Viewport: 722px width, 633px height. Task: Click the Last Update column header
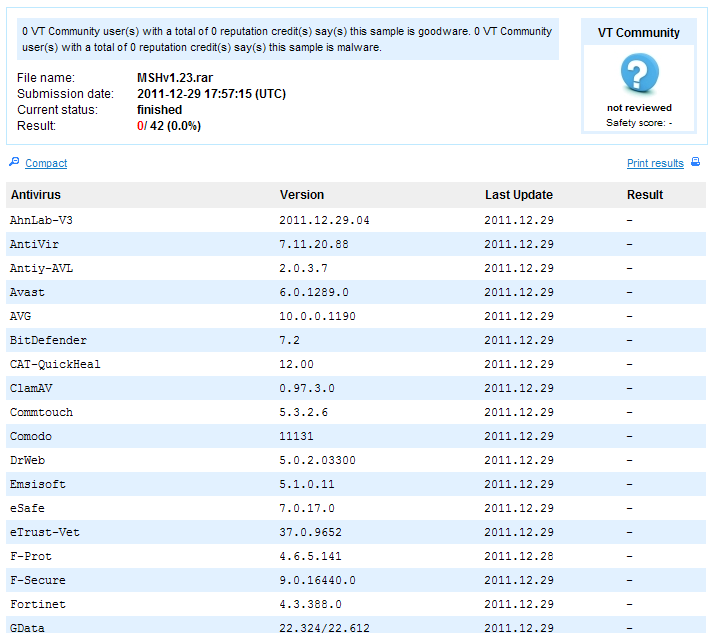tap(518, 195)
